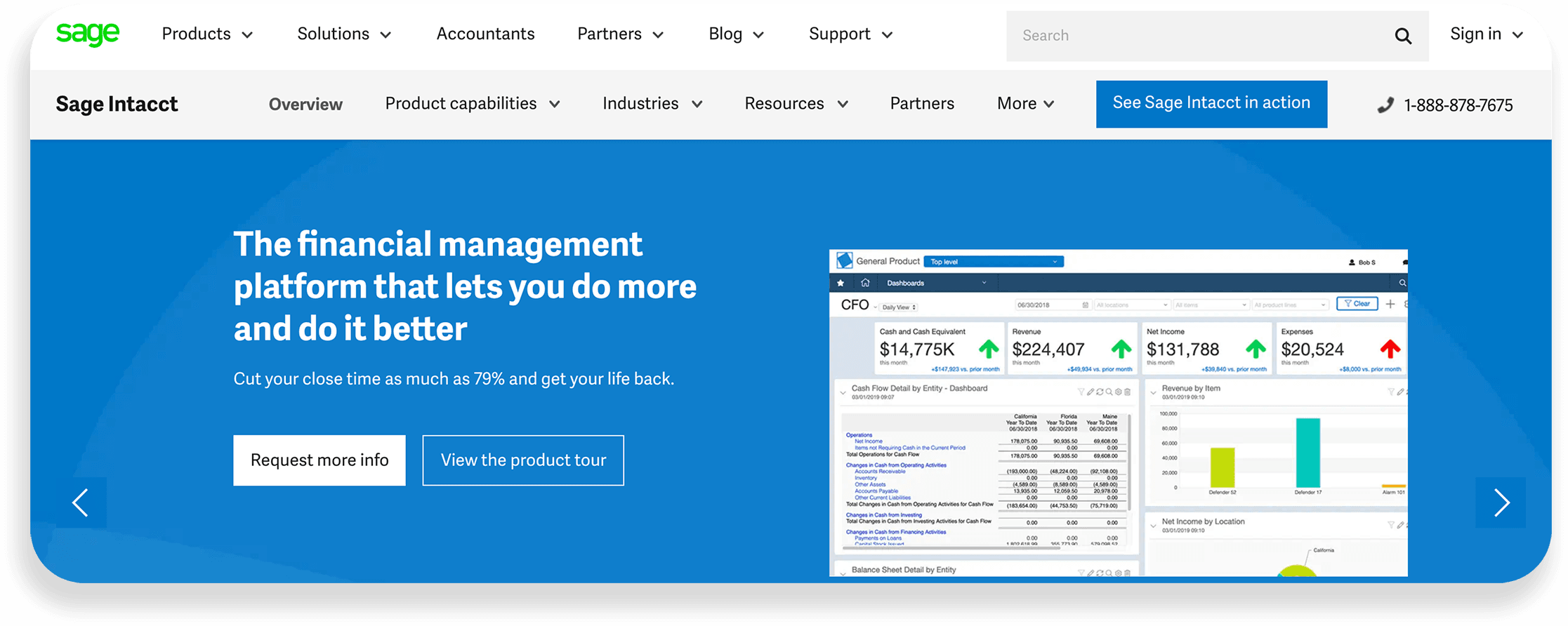Open the All locations filter dropdown
The image size is (1568, 626).
tap(1131, 305)
